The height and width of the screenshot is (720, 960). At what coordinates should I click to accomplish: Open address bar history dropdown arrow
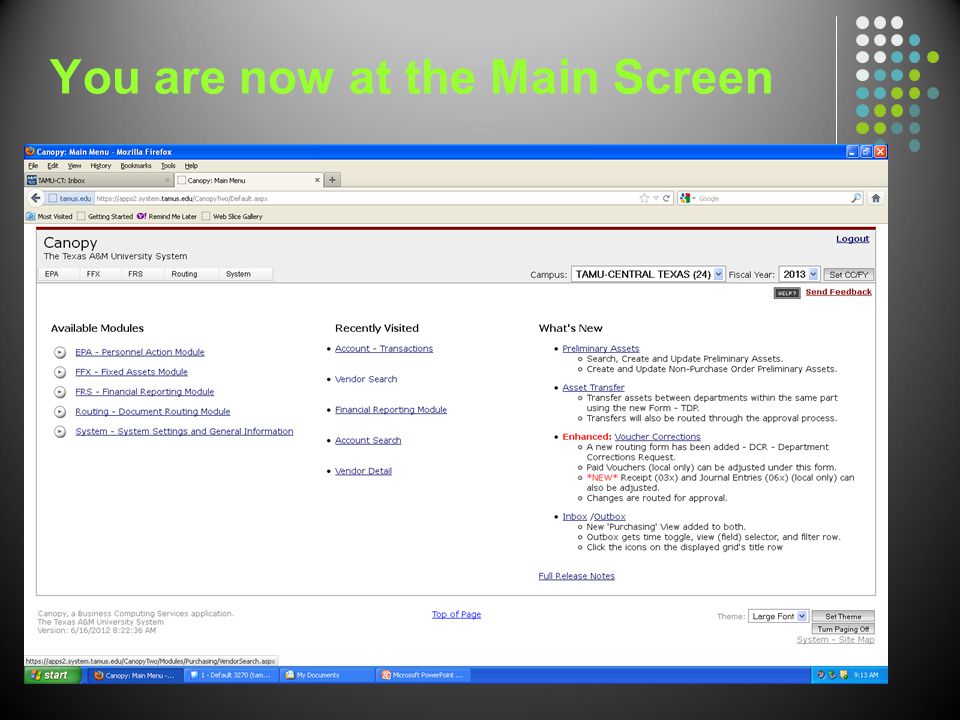pos(656,198)
